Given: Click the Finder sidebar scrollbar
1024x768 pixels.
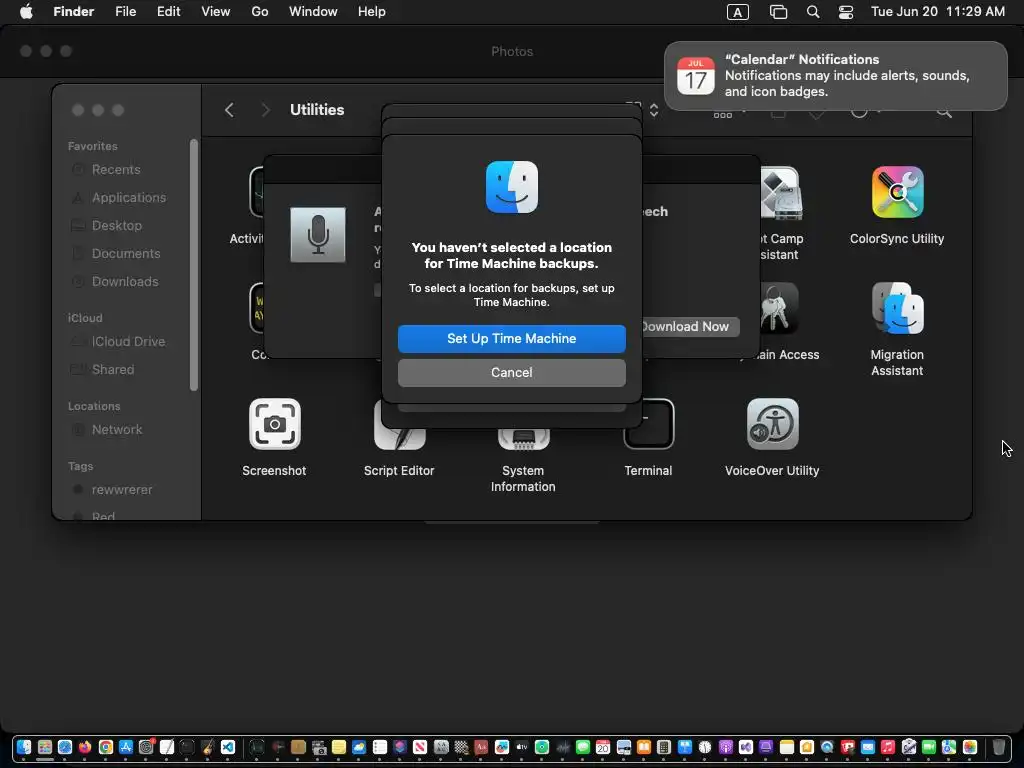Looking at the screenshot, I should pyautogui.click(x=193, y=264).
